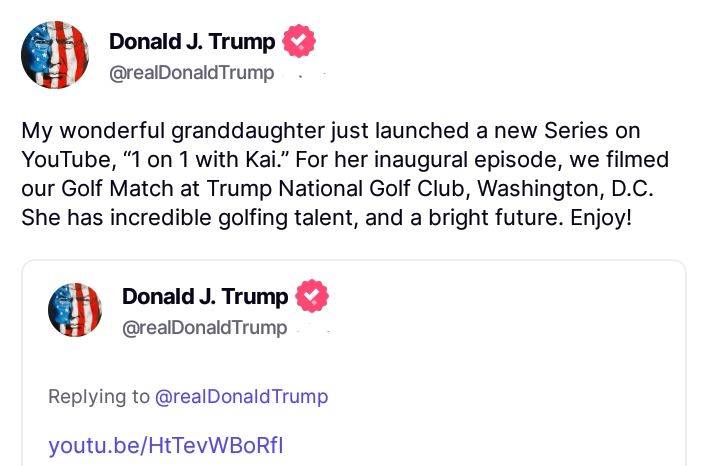The height and width of the screenshot is (466, 703).
Task: Open the quoted post's profile avatar
Action: click(76, 308)
